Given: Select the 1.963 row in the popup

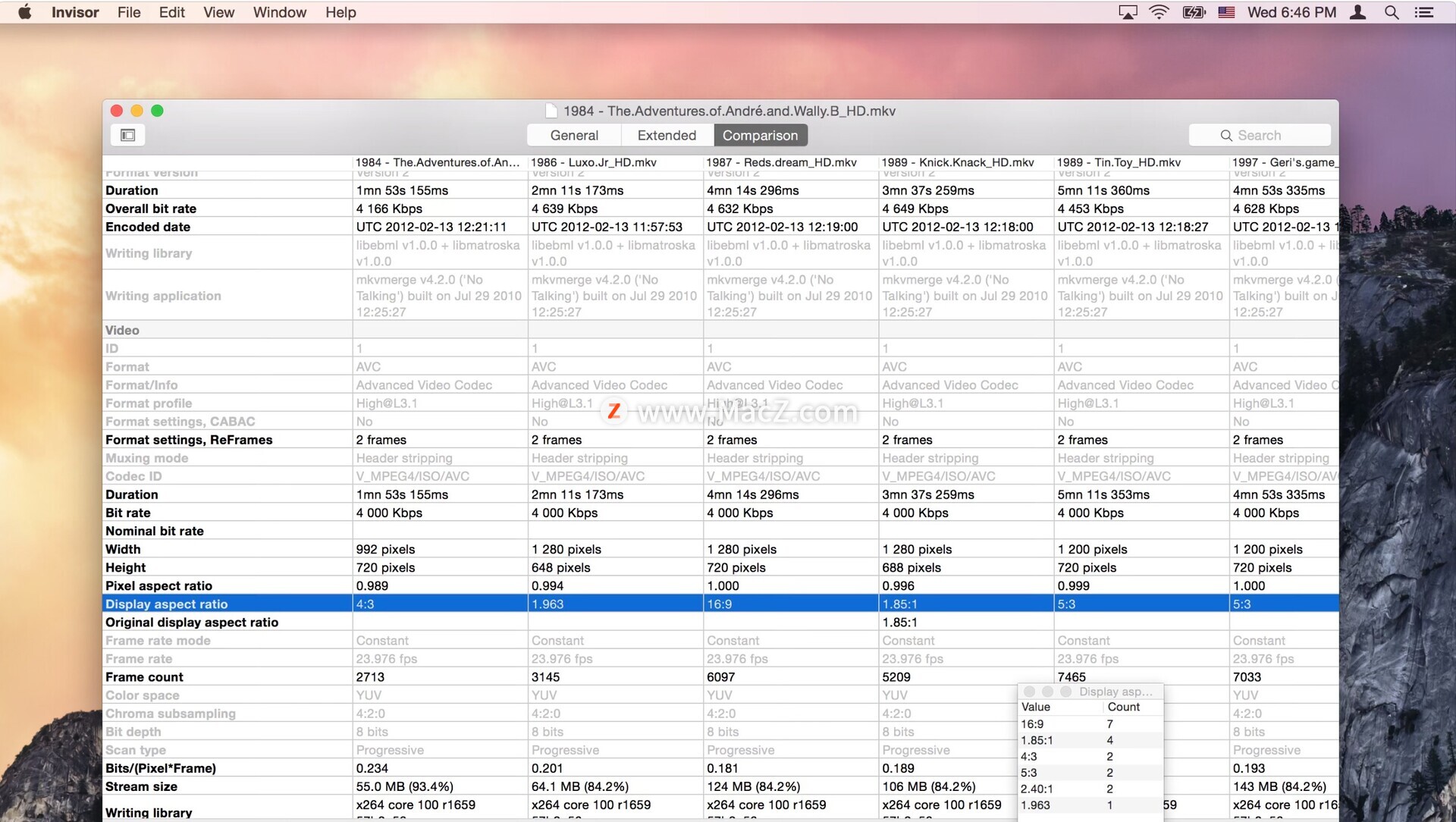Looking at the screenshot, I should click(x=1090, y=805).
